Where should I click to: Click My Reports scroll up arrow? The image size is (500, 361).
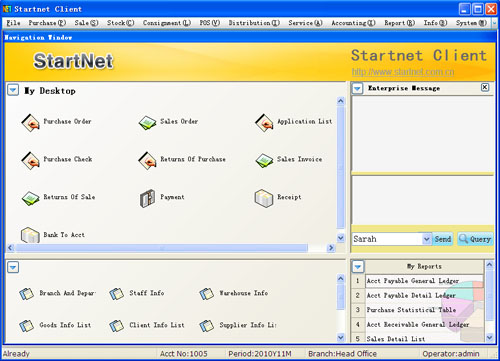point(489,265)
